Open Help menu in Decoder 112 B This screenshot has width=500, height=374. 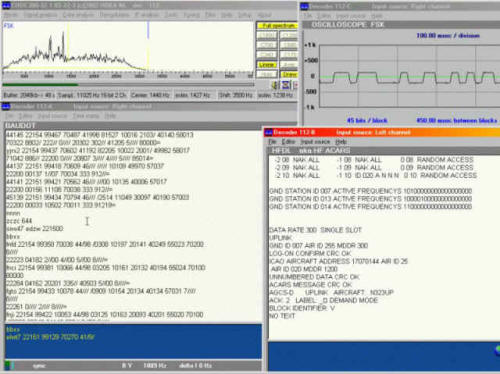[341, 142]
